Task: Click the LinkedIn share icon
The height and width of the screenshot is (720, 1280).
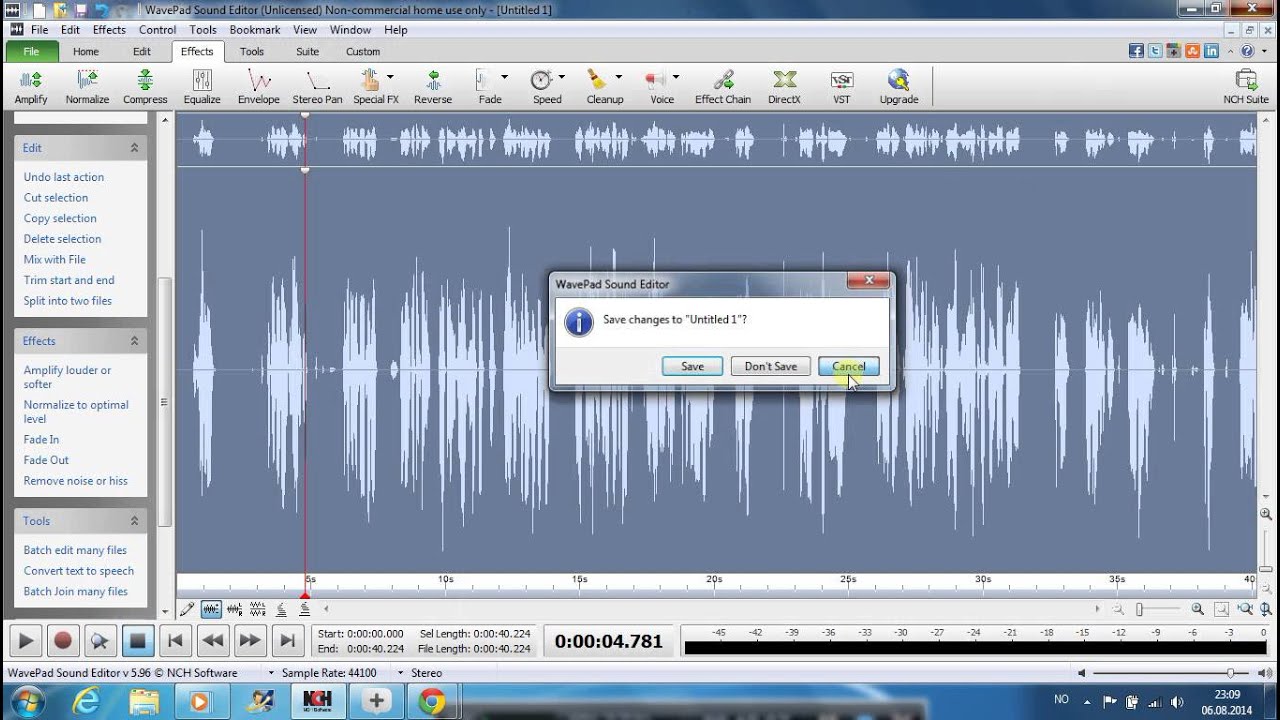Action: pos(1212,51)
